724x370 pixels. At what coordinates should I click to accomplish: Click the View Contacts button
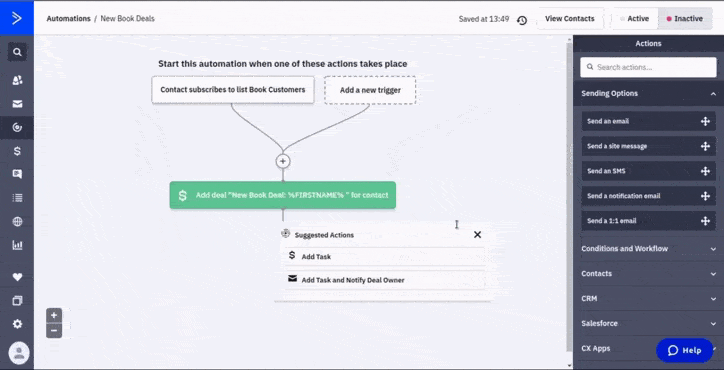point(569,19)
